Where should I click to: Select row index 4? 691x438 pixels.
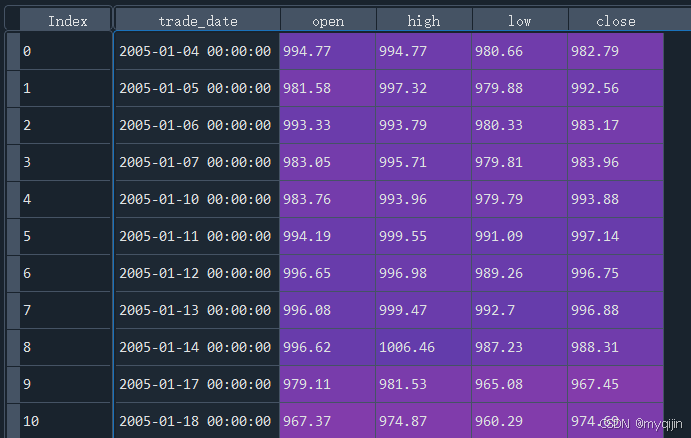coord(65,199)
